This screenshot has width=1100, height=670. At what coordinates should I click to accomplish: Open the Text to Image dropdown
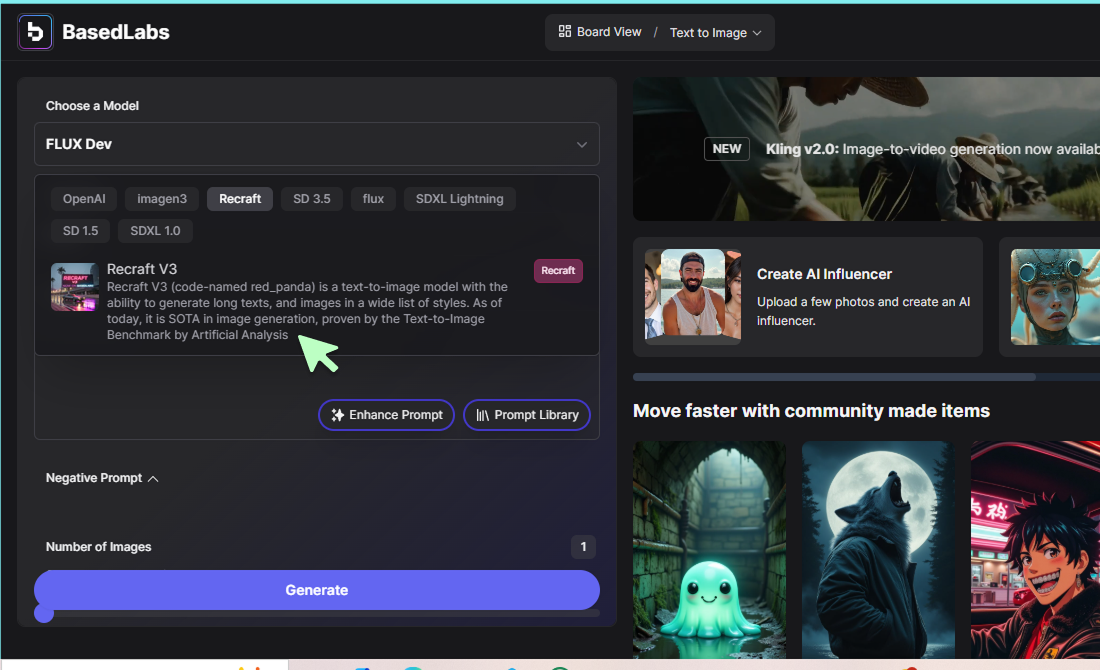[x=716, y=33]
